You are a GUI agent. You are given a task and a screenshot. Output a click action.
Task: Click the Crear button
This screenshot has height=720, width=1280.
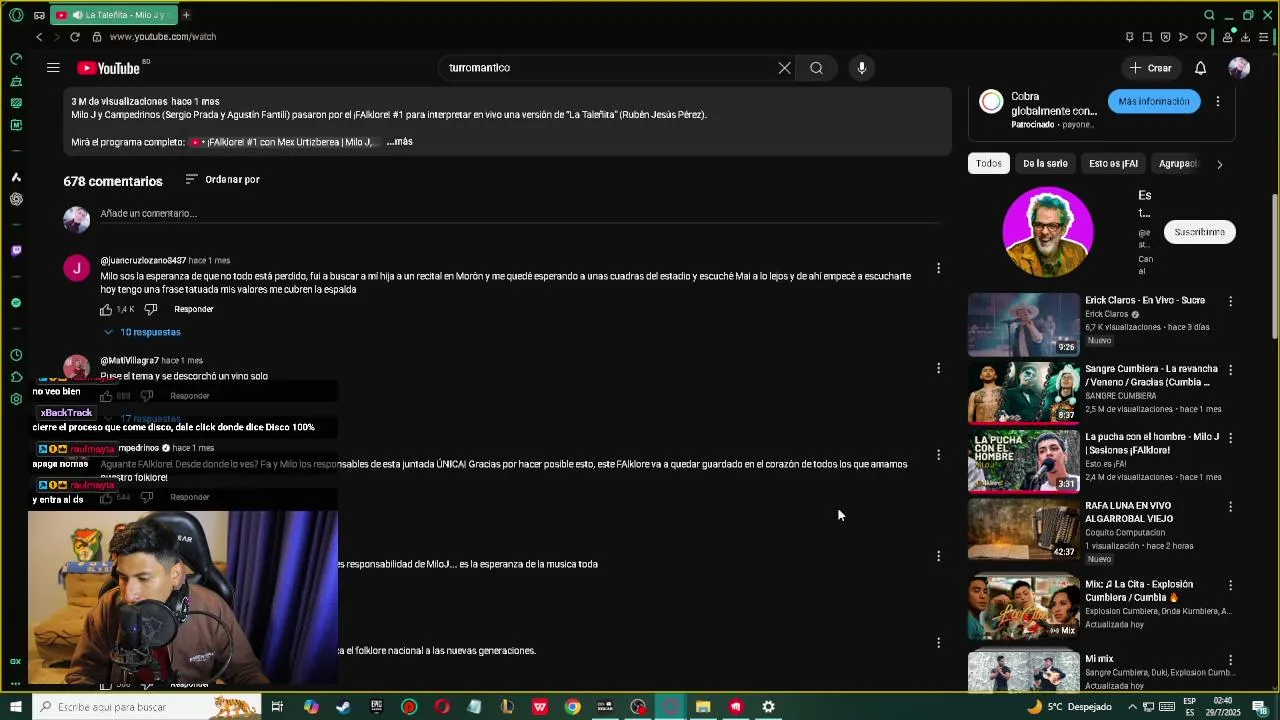click(1150, 68)
